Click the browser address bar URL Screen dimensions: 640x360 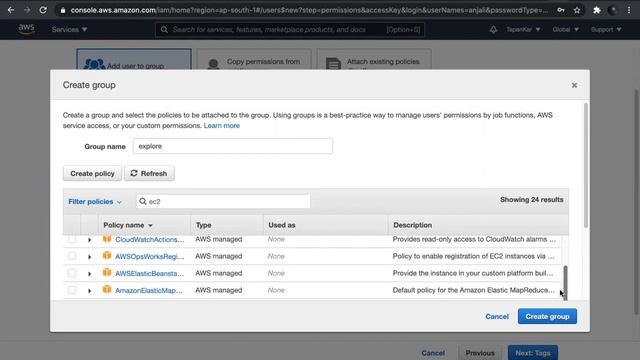point(309,10)
